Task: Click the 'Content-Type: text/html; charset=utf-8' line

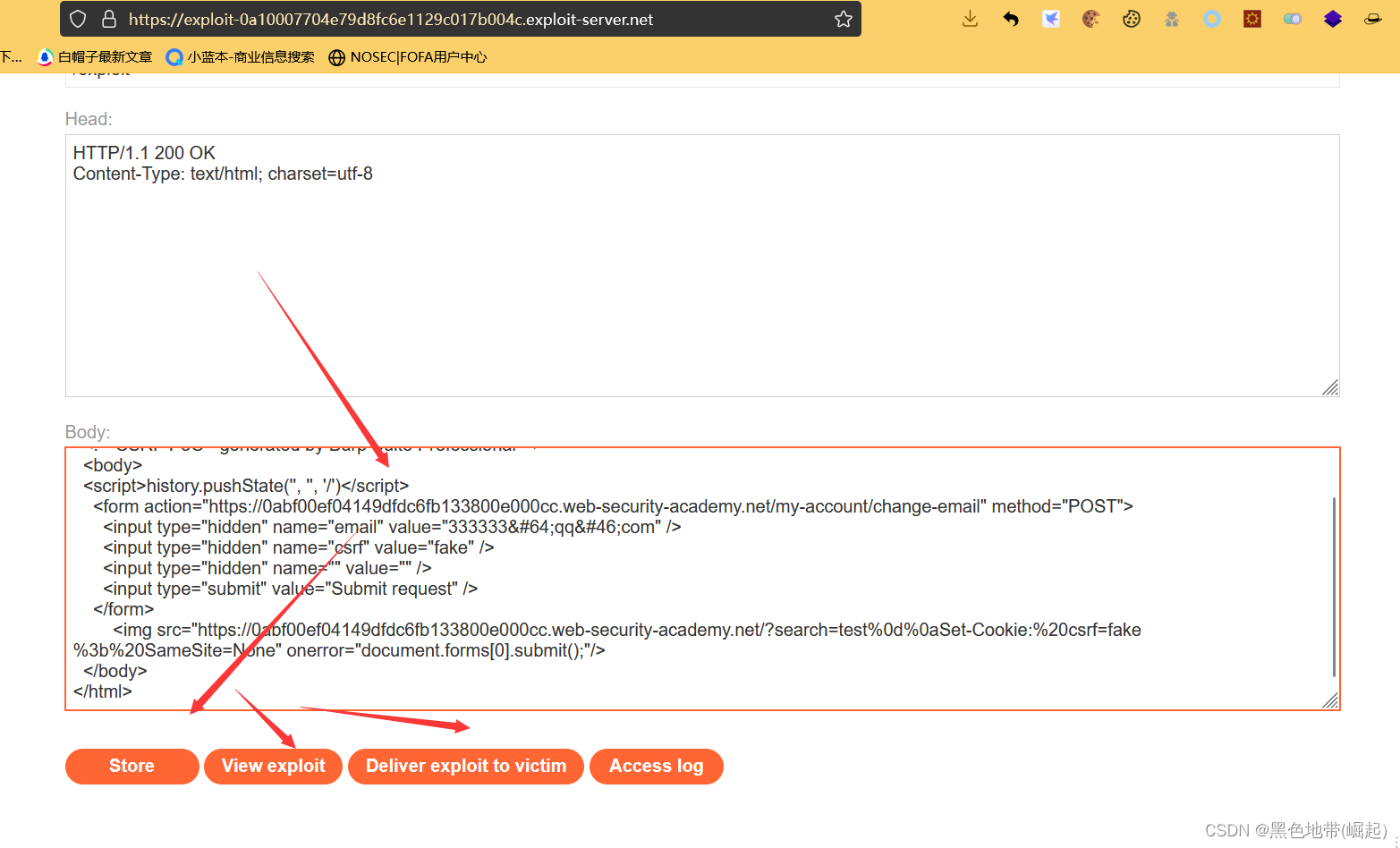Action: pos(223,174)
